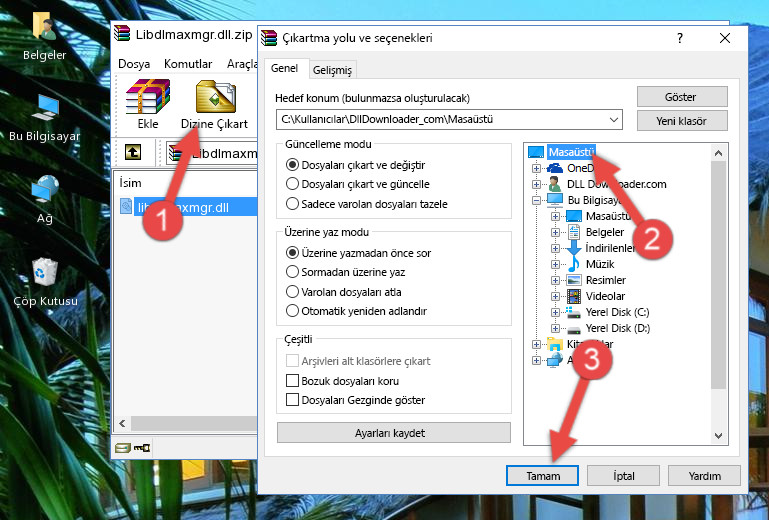Open the Hedef konum path dropdown

(614, 120)
